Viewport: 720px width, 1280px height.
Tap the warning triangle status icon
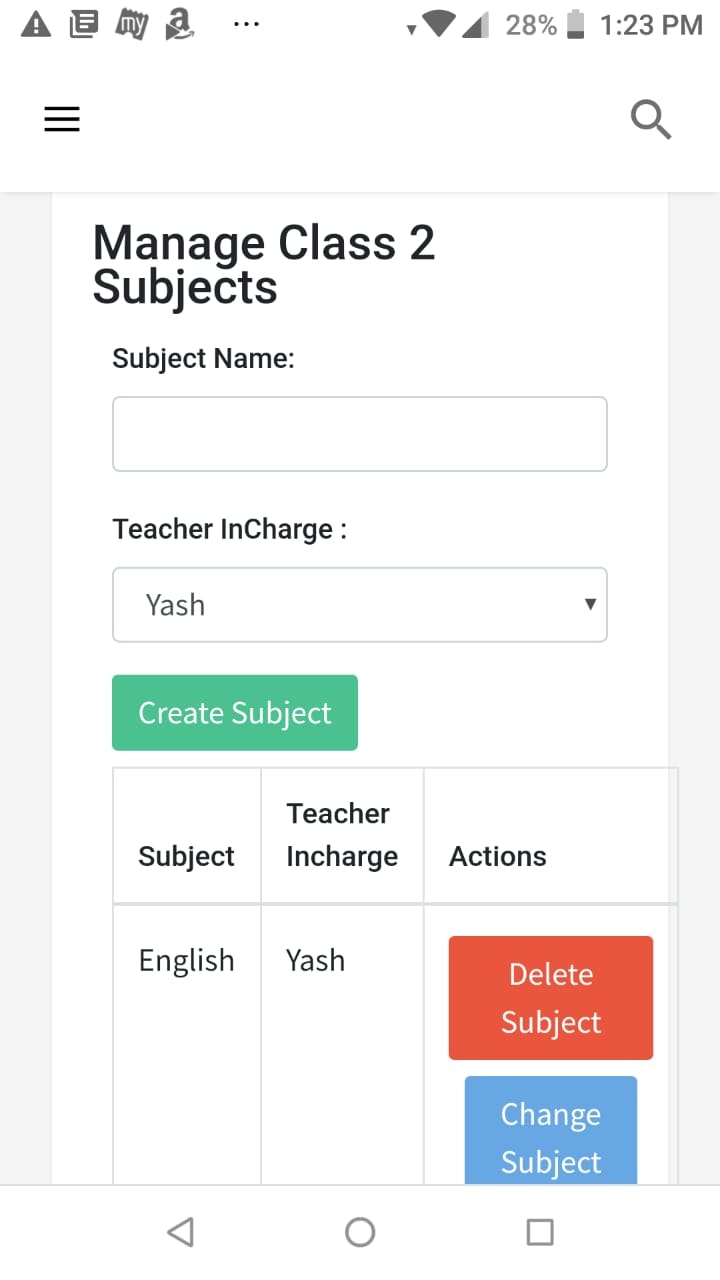(36, 25)
